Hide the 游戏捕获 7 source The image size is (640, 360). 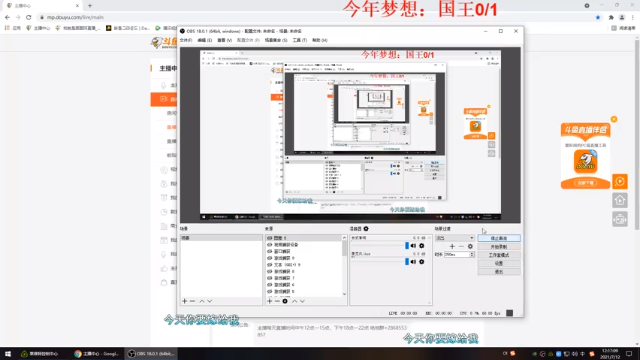(x=269, y=278)
